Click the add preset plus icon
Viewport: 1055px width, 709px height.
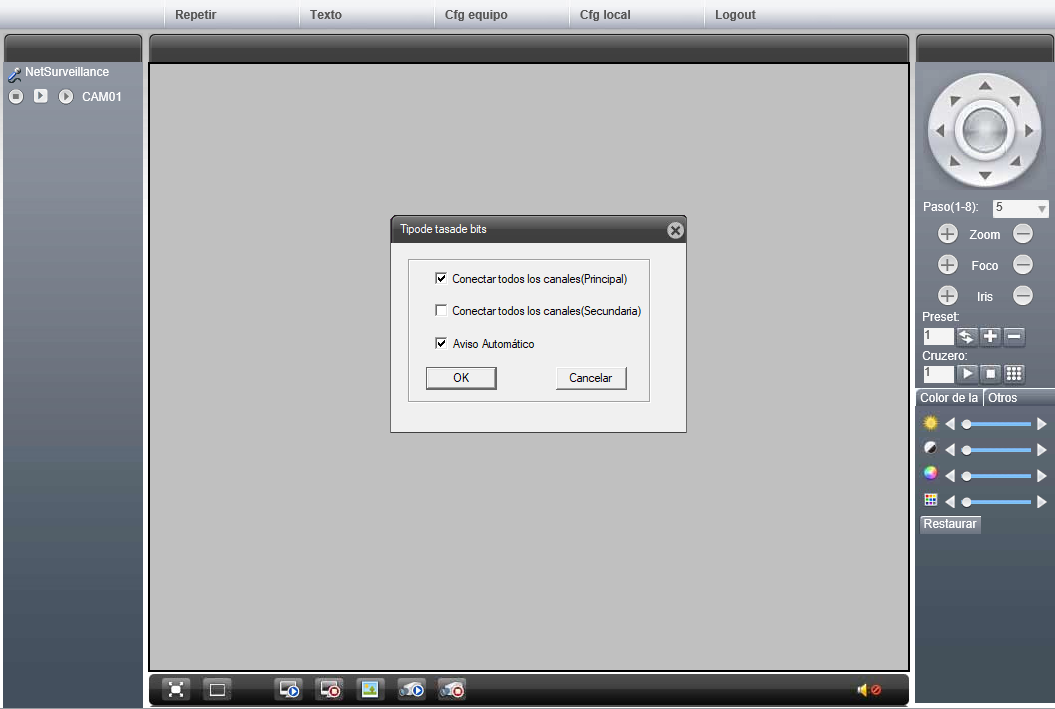point(991,337)
